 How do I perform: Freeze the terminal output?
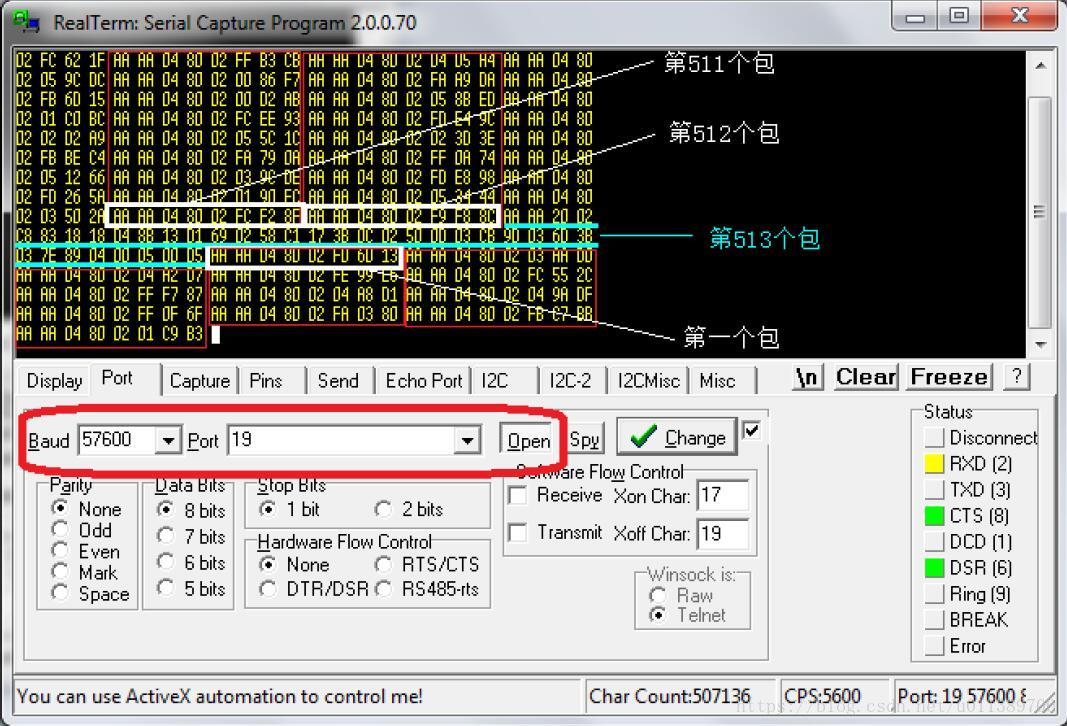[x=949, y=376]
